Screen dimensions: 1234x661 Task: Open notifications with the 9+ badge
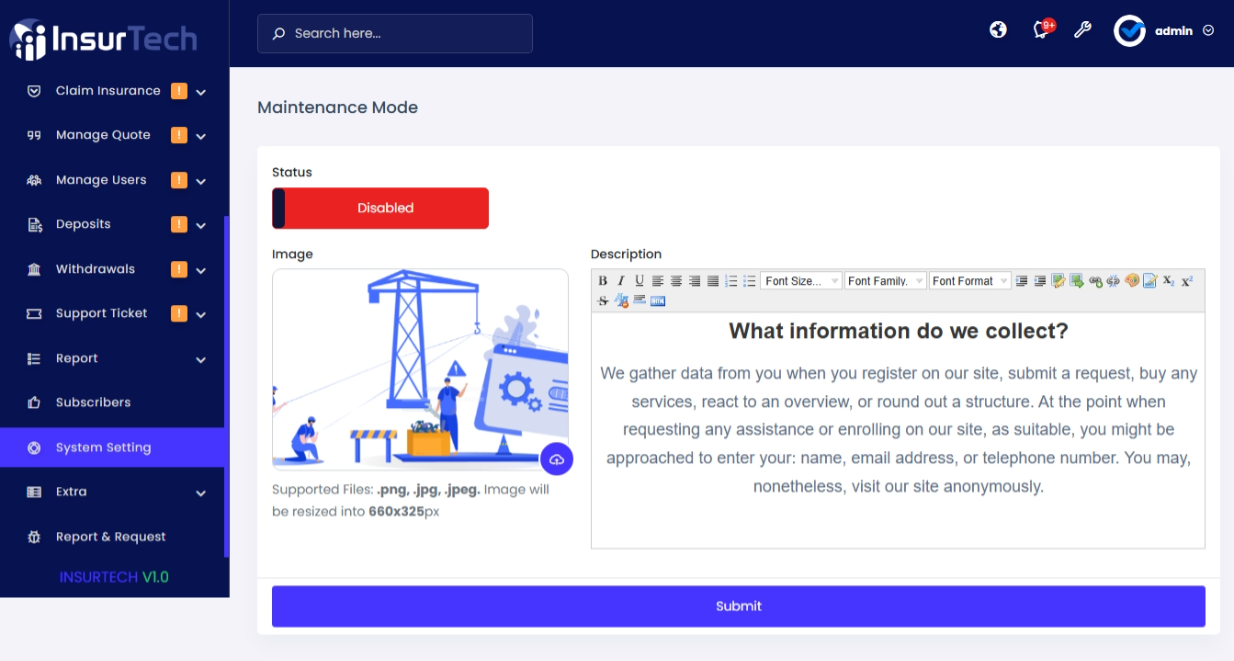[1041, 30]
